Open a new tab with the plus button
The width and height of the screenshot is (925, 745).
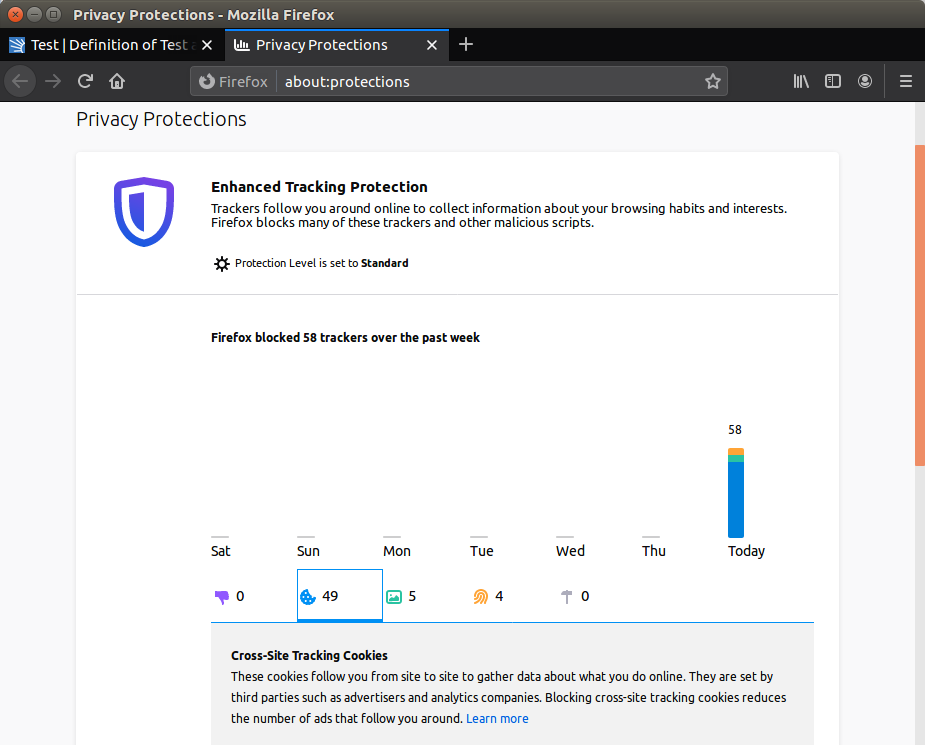(x=466, y=44)
